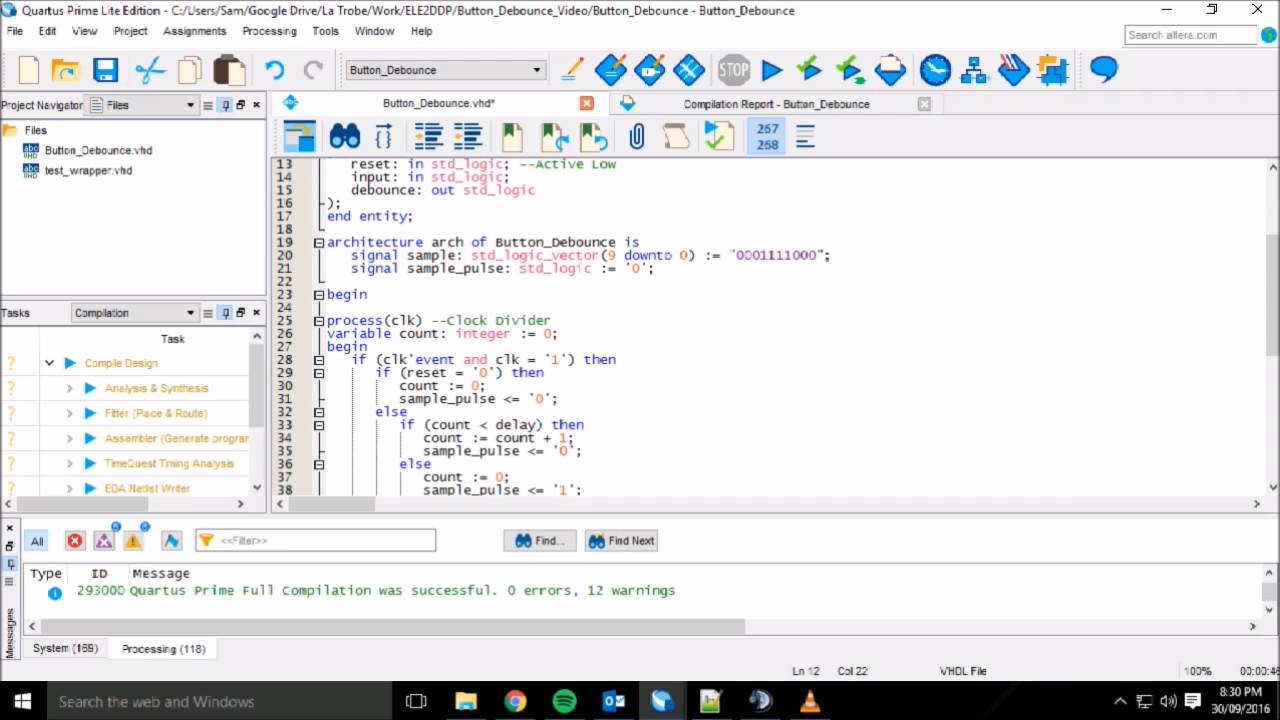The width and height of the screenshot is (1280, 720).
Task: Click the Paste clipboard icon
Action: [x=229, y=70]
